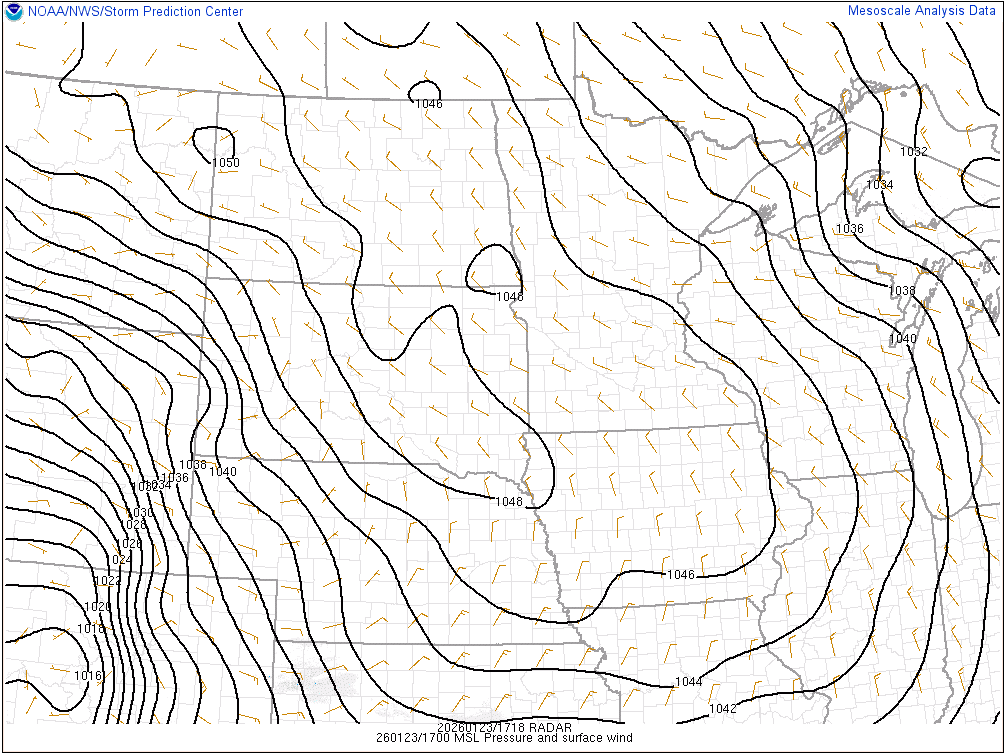Select the 1022 isobar label
Screen dimensions: 1005x756
coord(107,581)
